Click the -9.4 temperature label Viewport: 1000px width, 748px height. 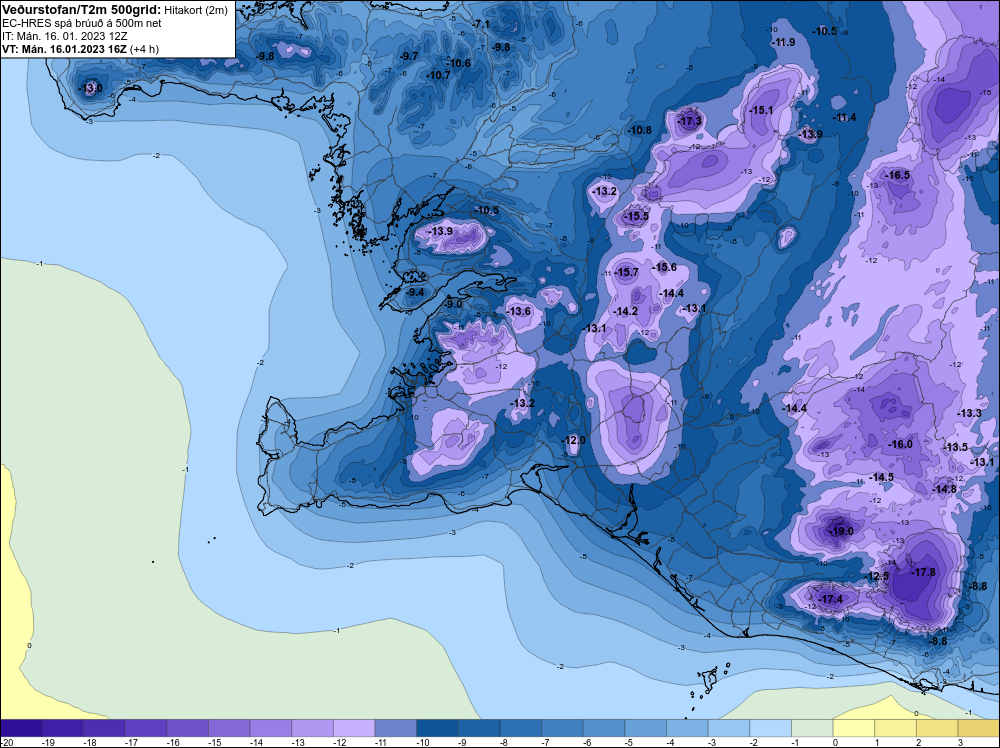pyautogui.click(x=415, y=292)
